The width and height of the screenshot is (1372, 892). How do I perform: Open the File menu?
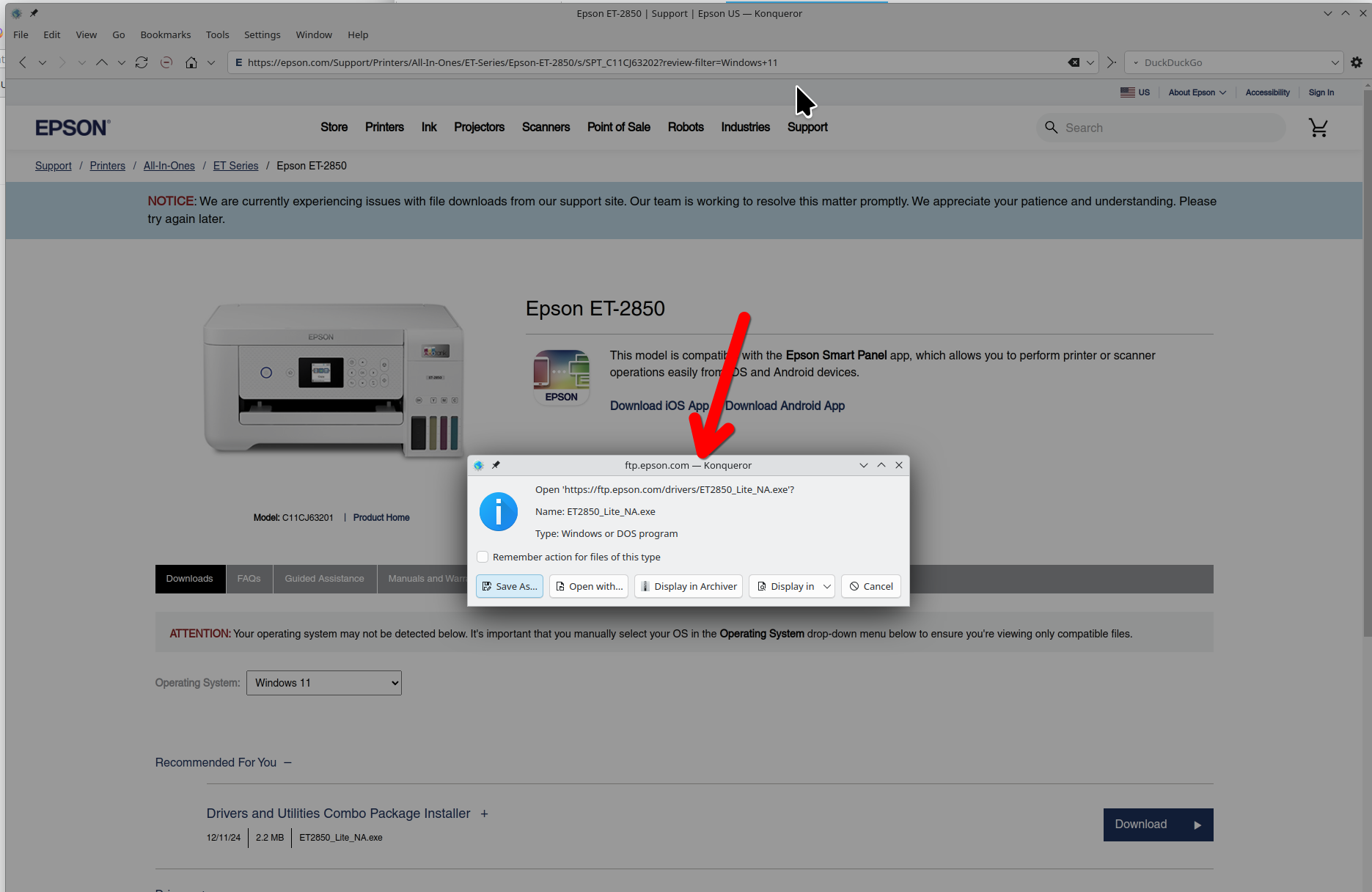(21, 34)
